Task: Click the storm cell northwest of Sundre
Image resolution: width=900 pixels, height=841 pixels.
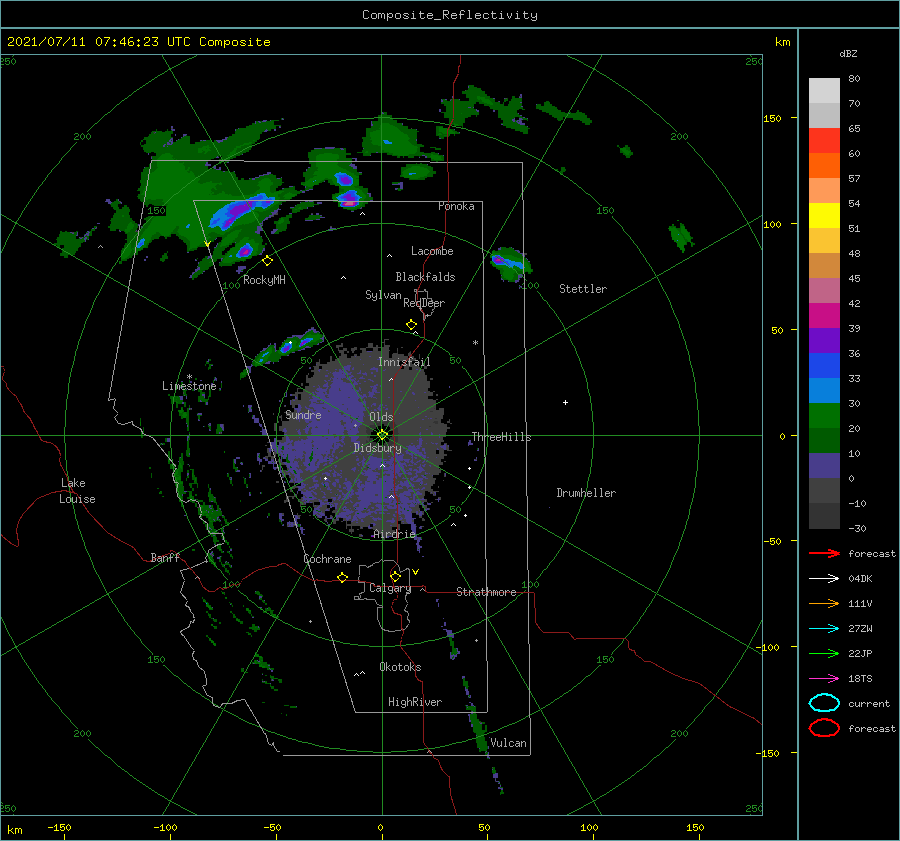Action: click(285, 347)
